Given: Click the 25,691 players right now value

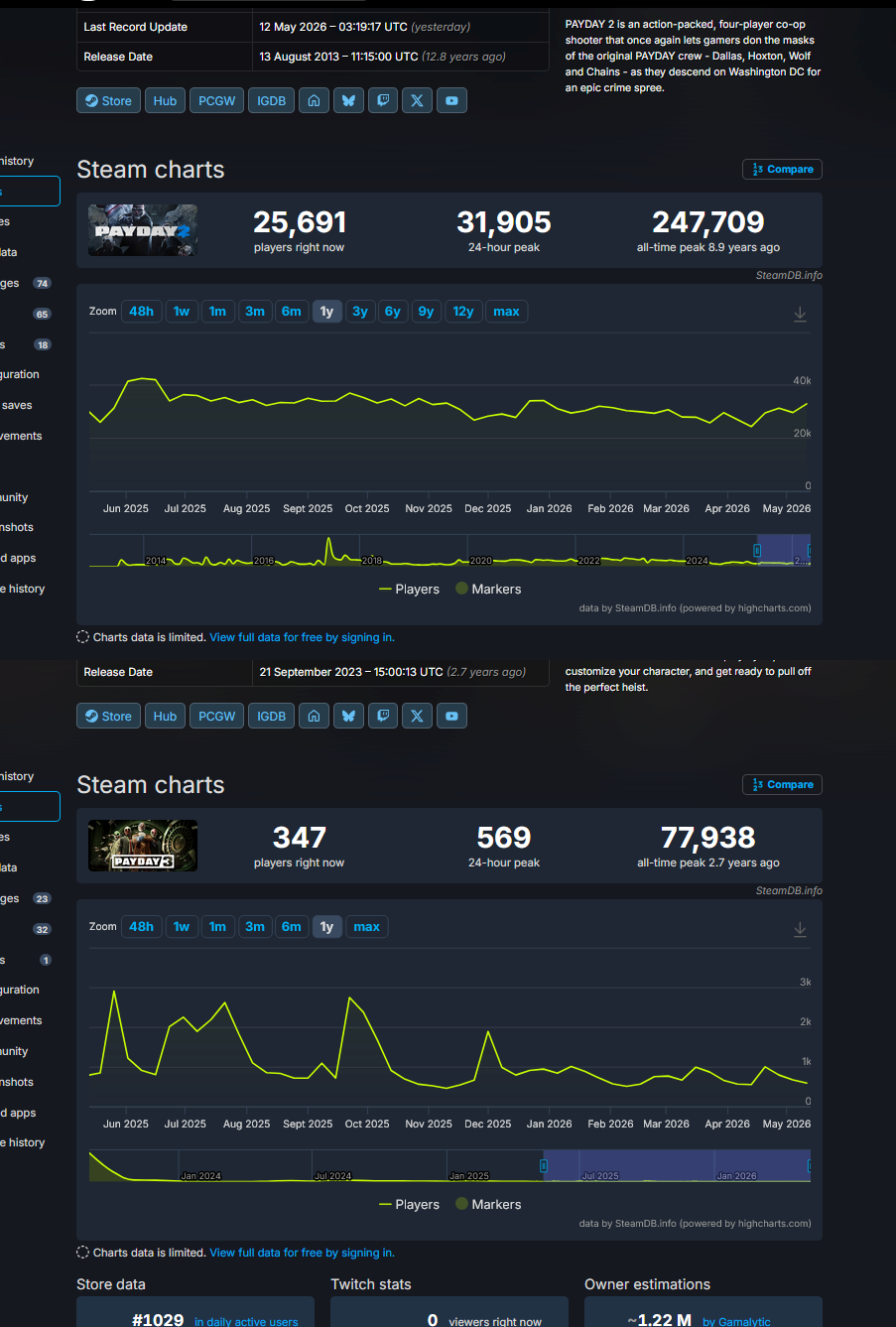Looking at the screenshot, I should 300,222.
